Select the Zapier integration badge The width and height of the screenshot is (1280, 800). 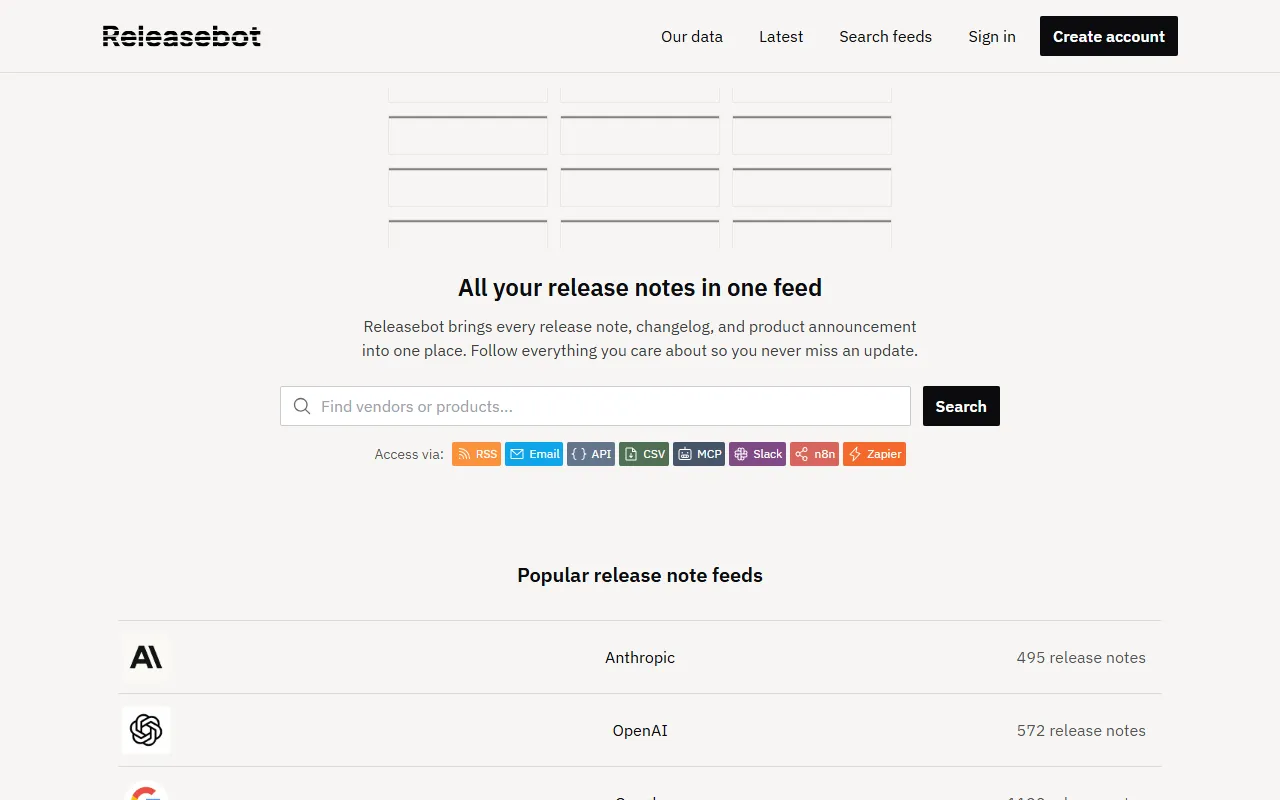coord(874,454)
